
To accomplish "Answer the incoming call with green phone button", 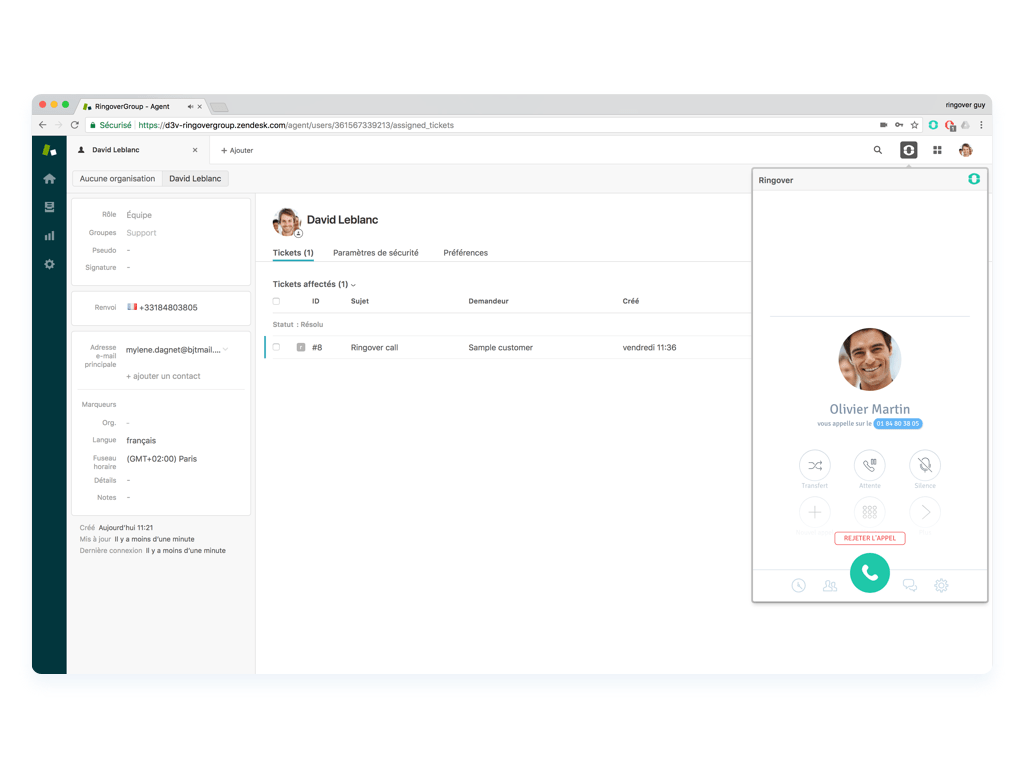I will (869, 573).
